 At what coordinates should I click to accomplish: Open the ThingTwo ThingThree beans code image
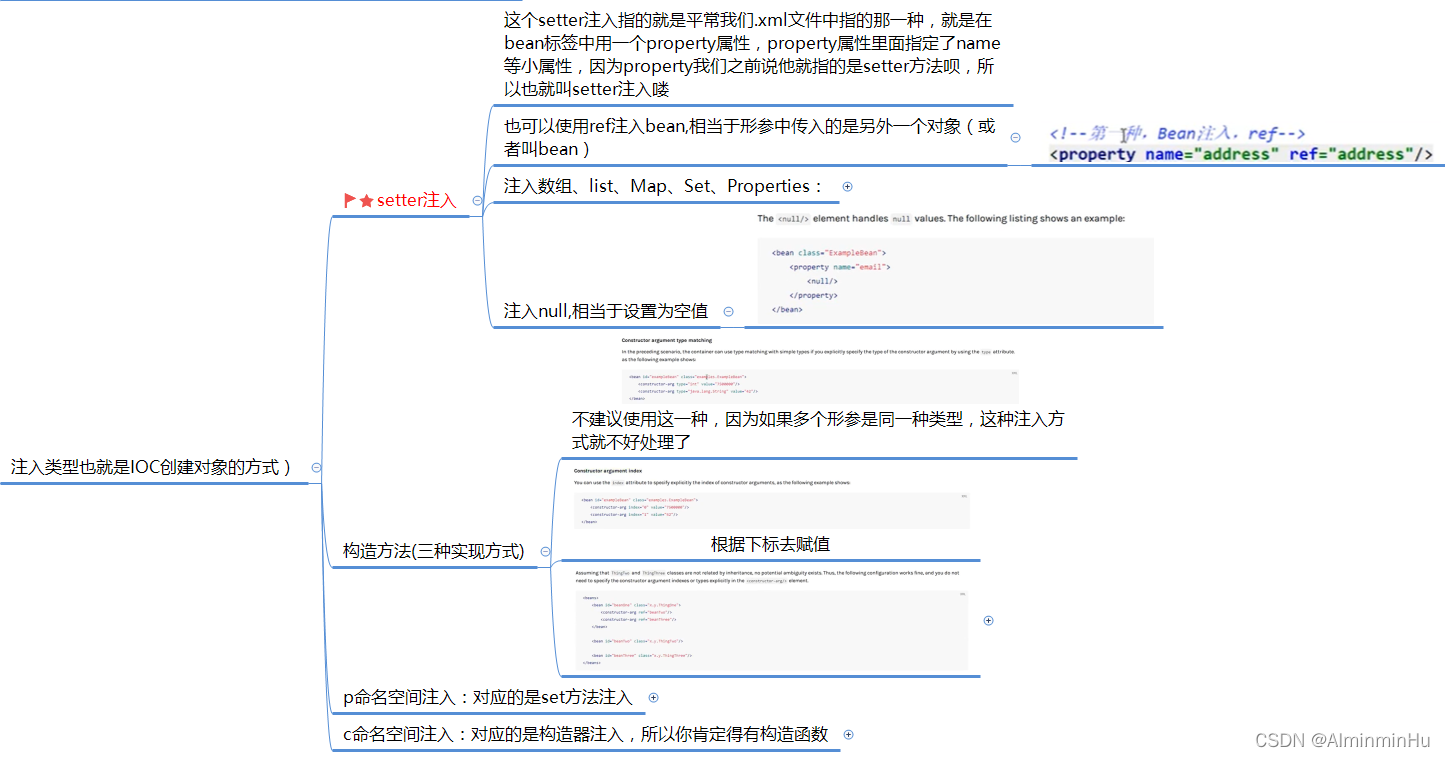(771, 619)
